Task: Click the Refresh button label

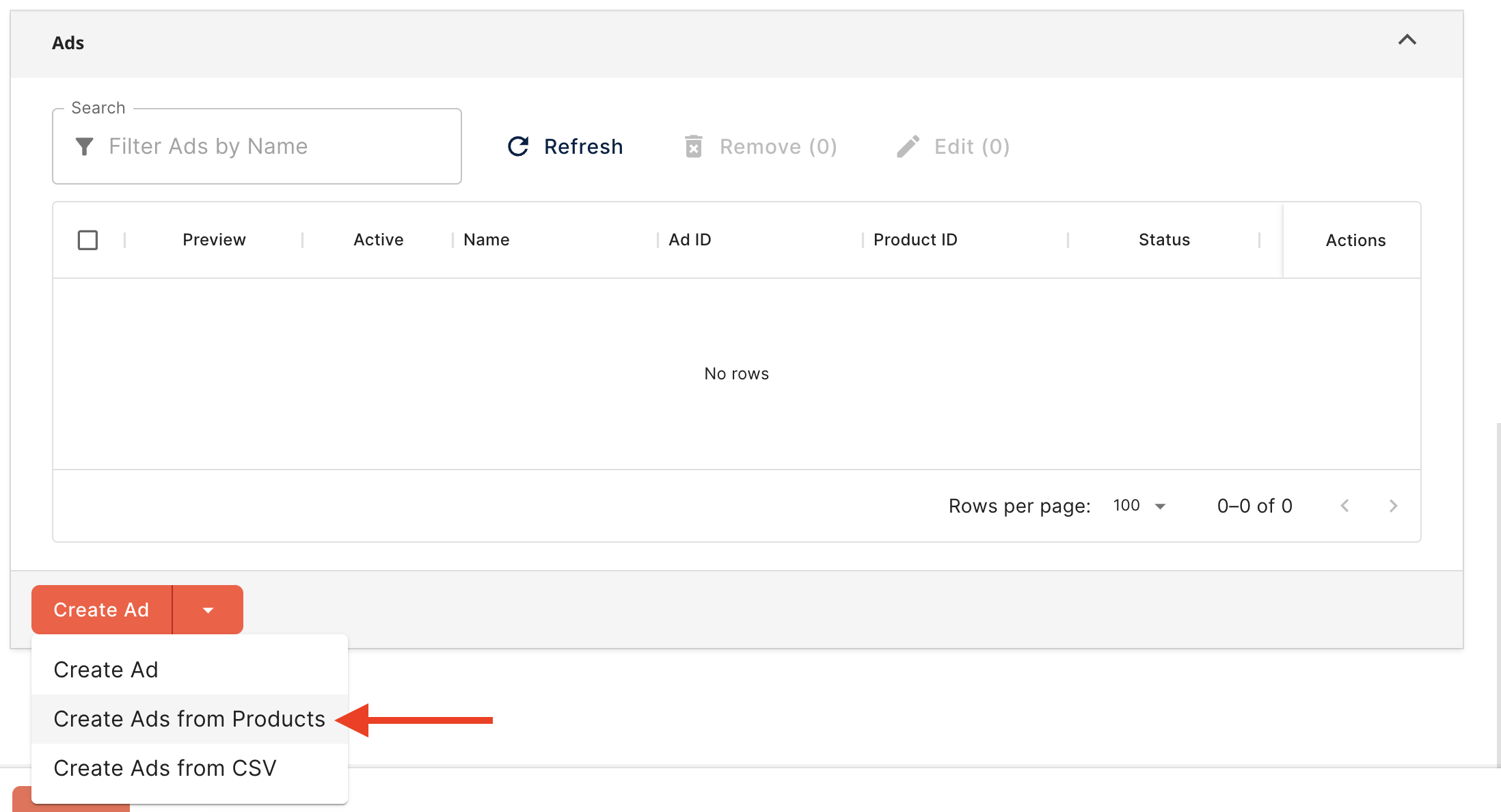Action: (583, 146)
